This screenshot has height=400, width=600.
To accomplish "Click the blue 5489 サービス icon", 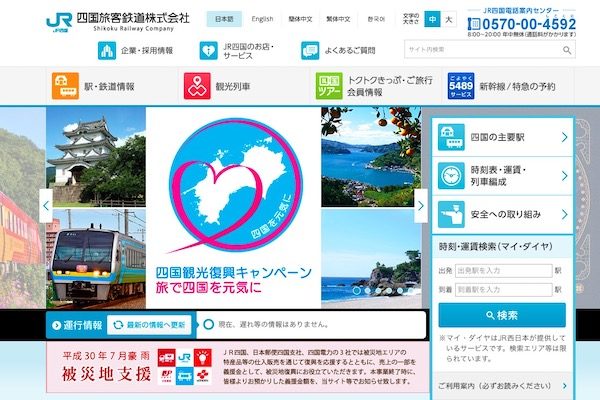I will point(461,86).
